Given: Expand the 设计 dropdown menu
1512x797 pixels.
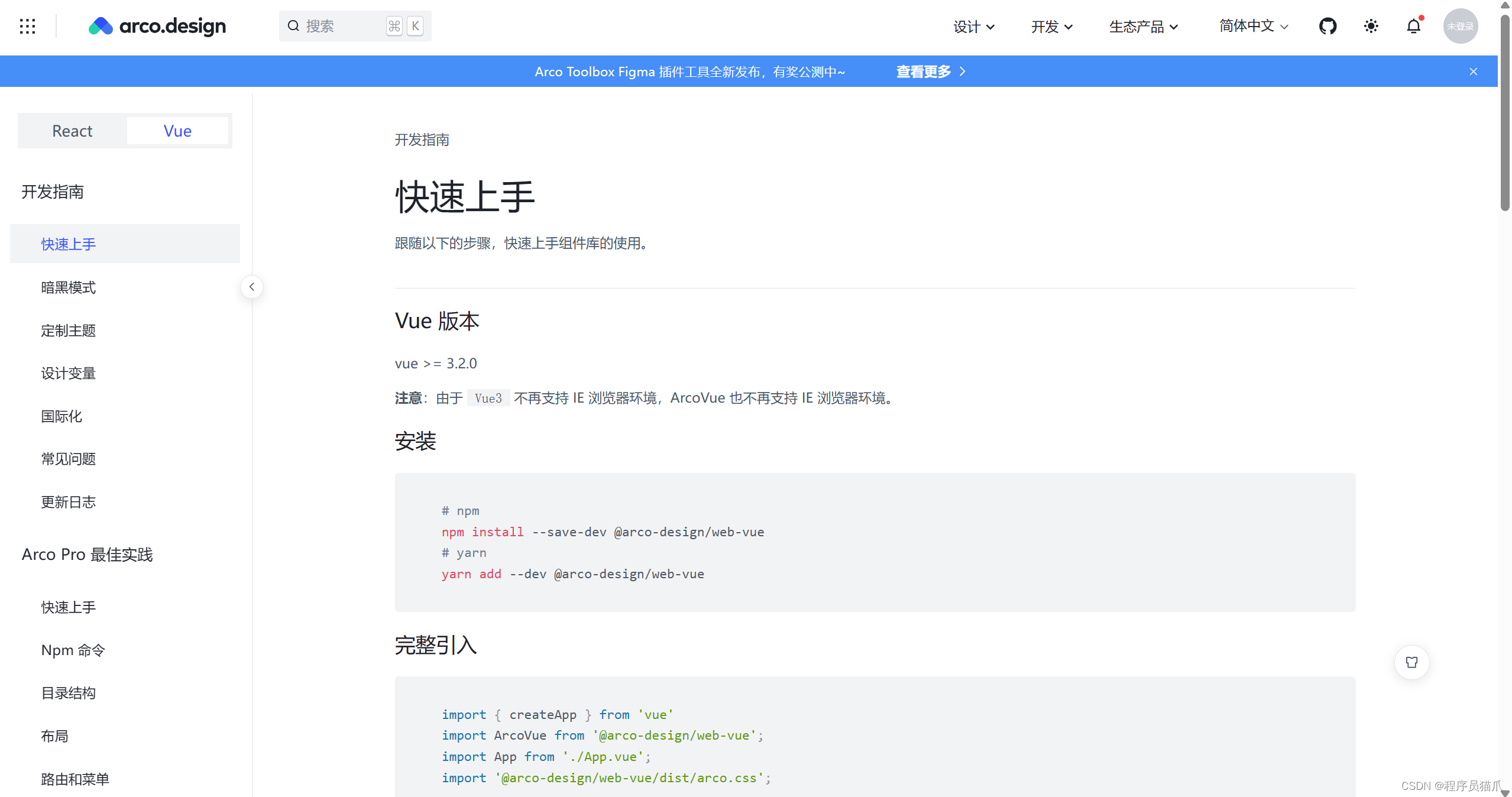Looking at the screenshot, I should 973,26.
